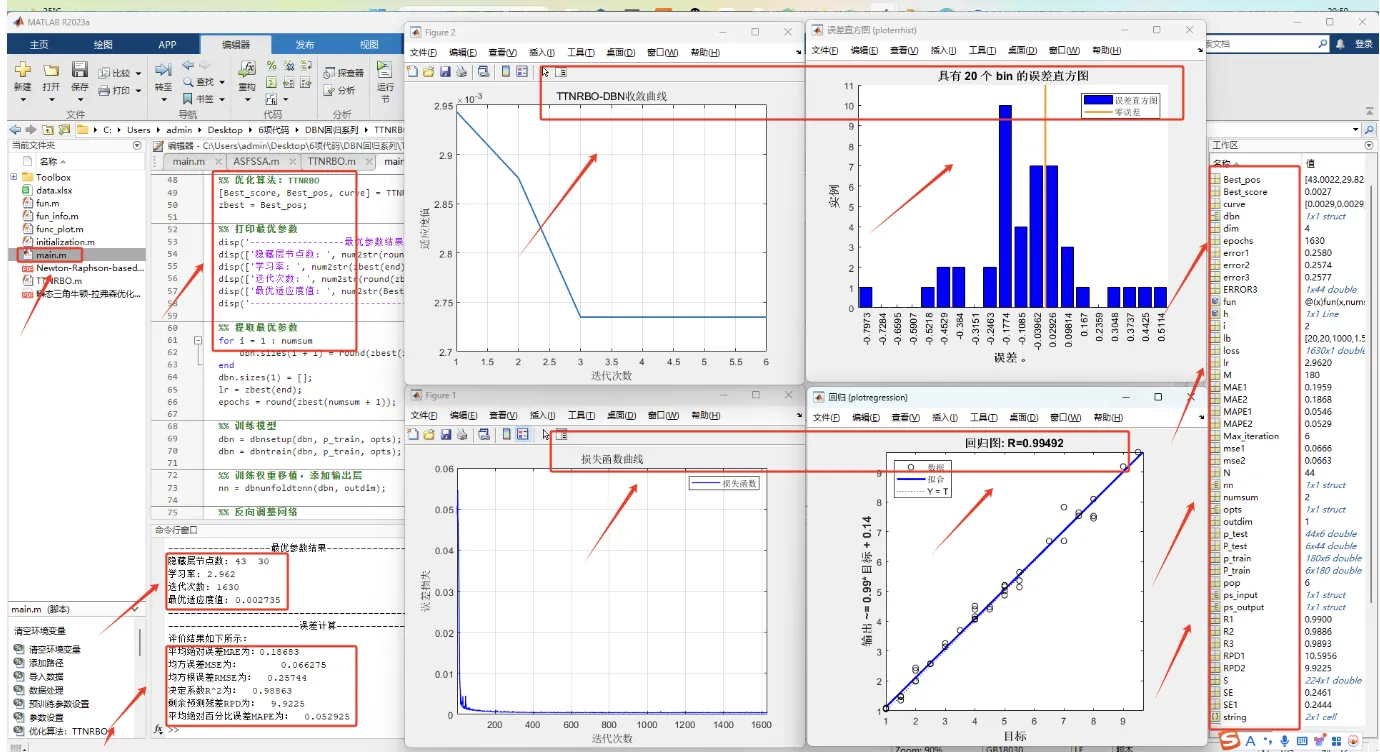This screenshot has height=752, width=1380.
Task: Click the print icon in Figure 1 toolbar
Action: point(460,434)
